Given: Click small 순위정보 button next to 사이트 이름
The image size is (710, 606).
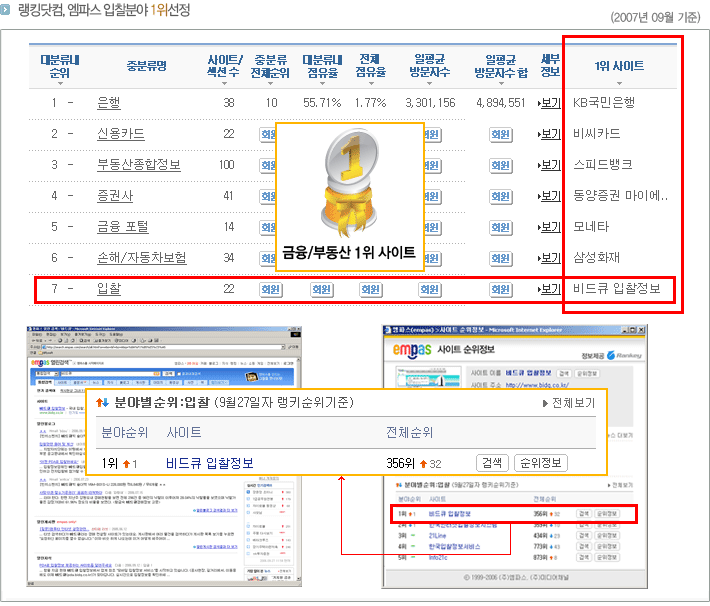Looking at the screenshot, I should point(587,374).
